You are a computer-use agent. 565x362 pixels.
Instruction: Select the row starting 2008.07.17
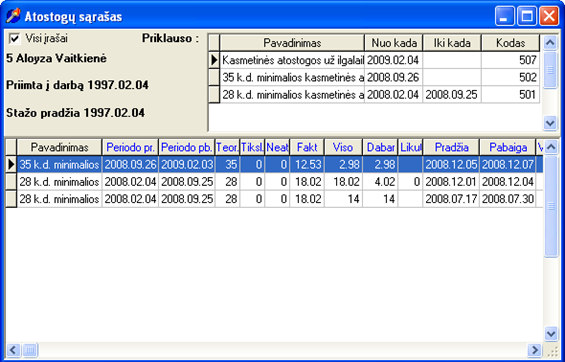pyautogui.click(x=275, y=199)
